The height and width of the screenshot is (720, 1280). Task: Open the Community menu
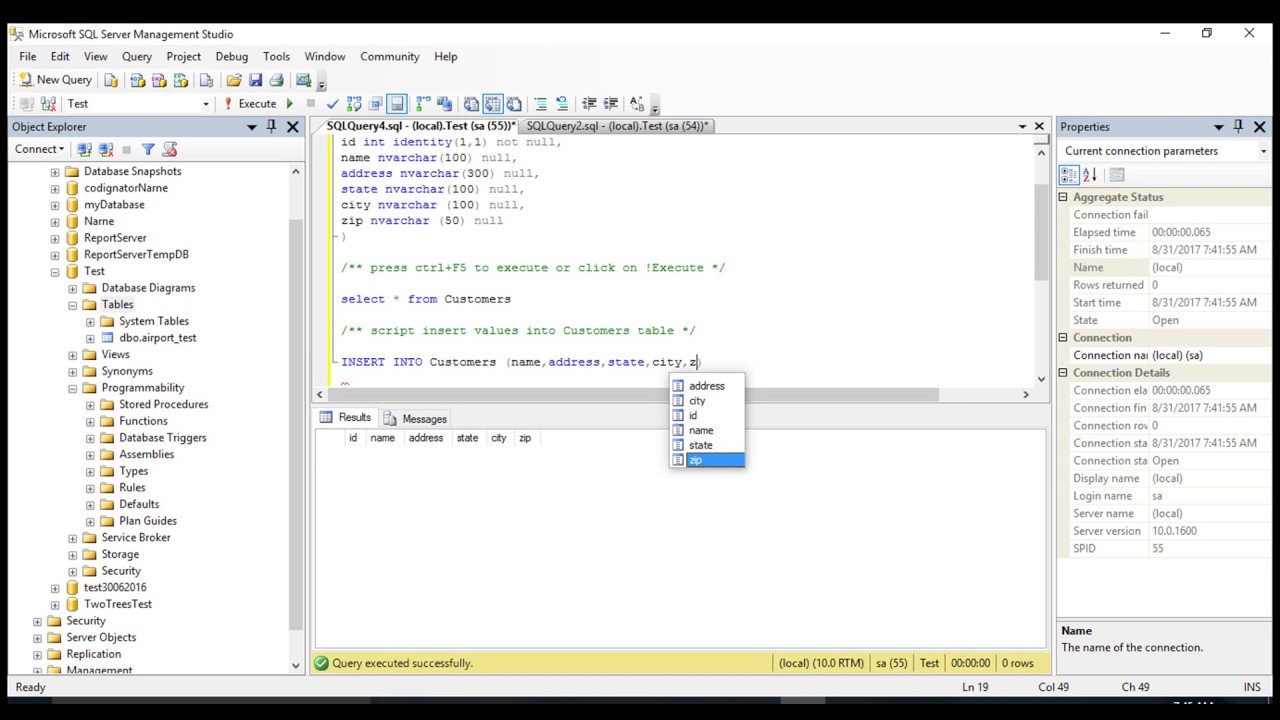pos(390,57)
